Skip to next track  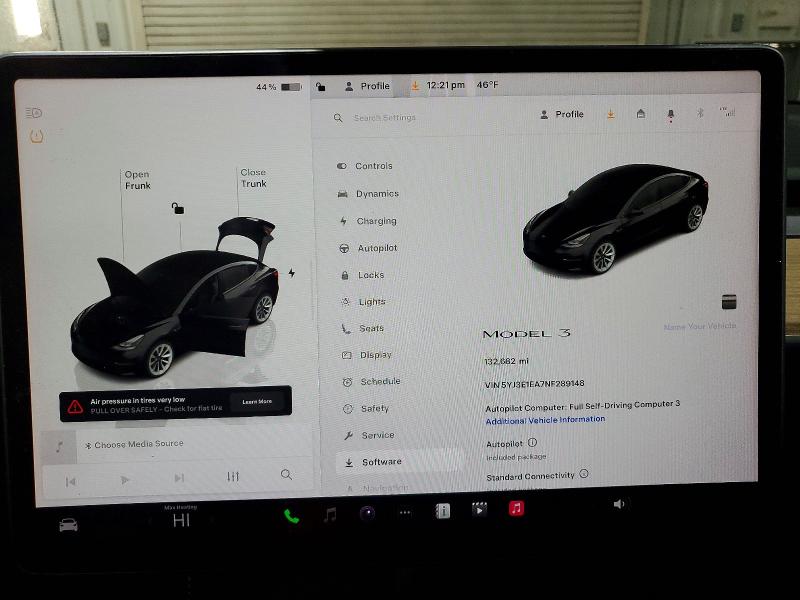pos(179,478)
